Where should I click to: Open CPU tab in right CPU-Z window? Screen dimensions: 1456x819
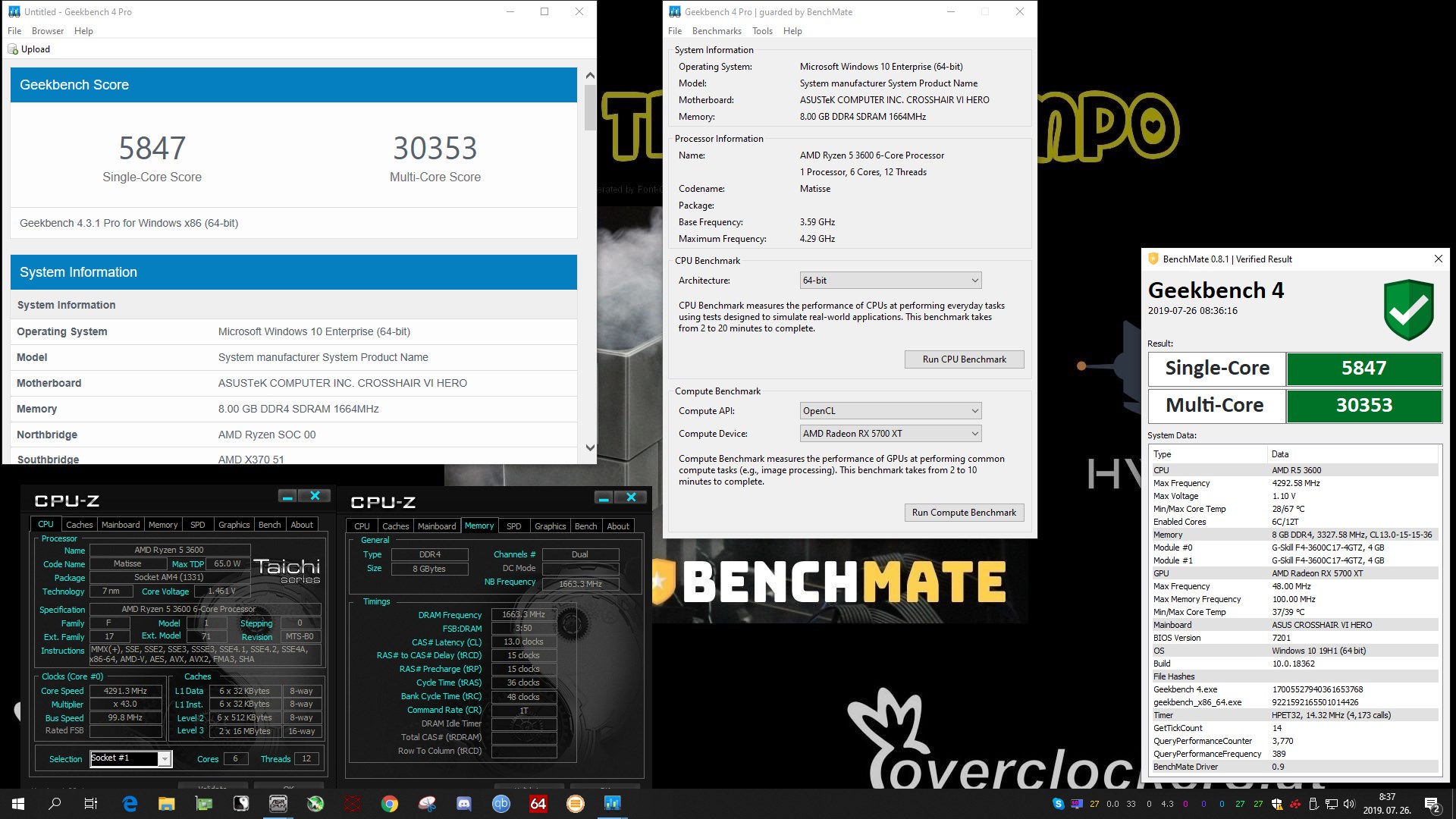tap(362, 526)
